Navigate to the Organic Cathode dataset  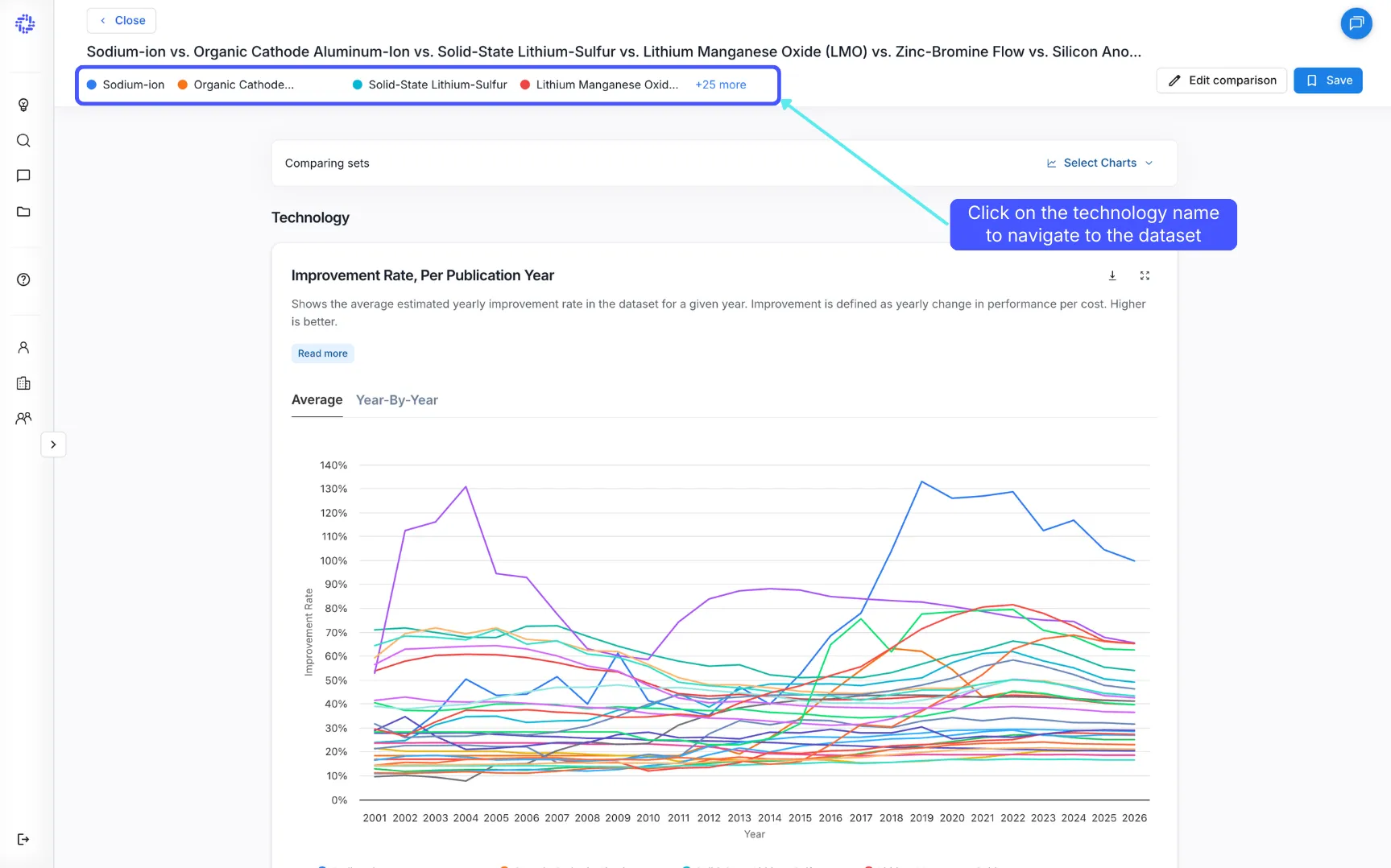coord(236,85)
